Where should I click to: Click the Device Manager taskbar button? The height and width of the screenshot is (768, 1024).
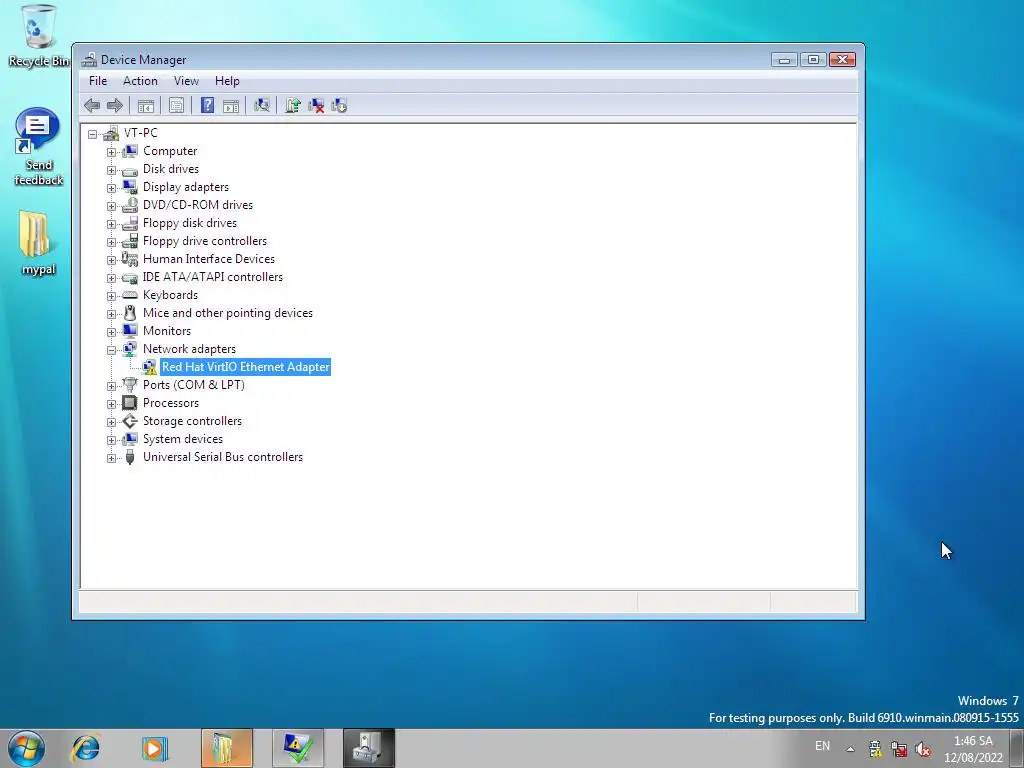click(x=369, y=748)
